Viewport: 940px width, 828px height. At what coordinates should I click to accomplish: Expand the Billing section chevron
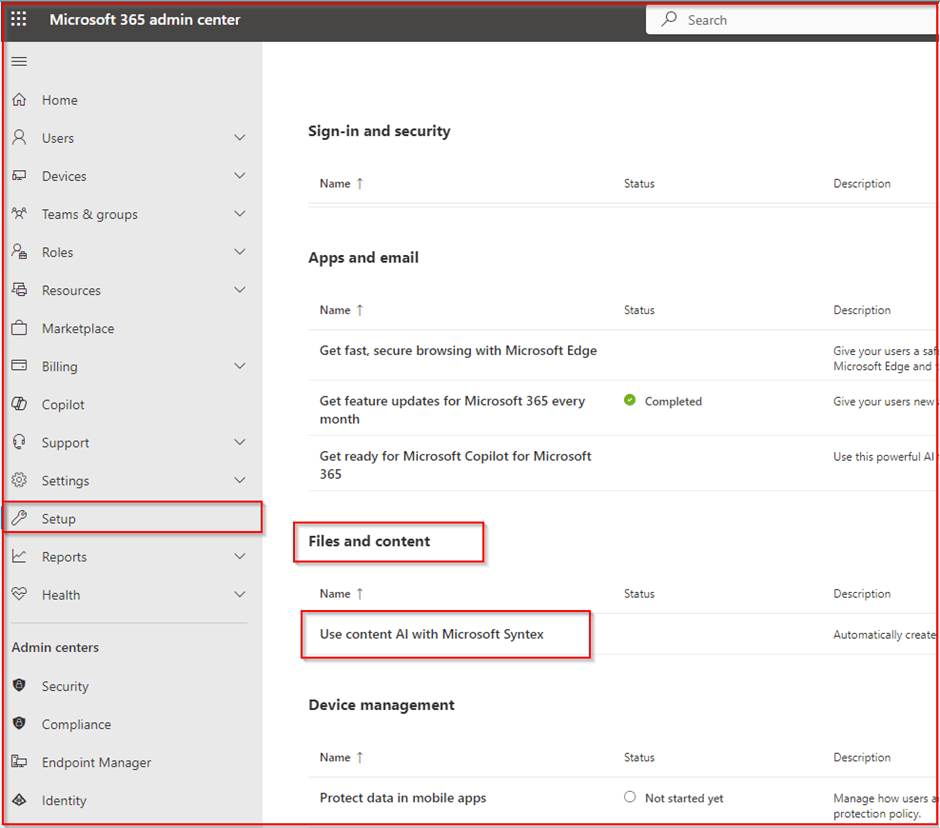pyautogui.click(x=239, y=367)
